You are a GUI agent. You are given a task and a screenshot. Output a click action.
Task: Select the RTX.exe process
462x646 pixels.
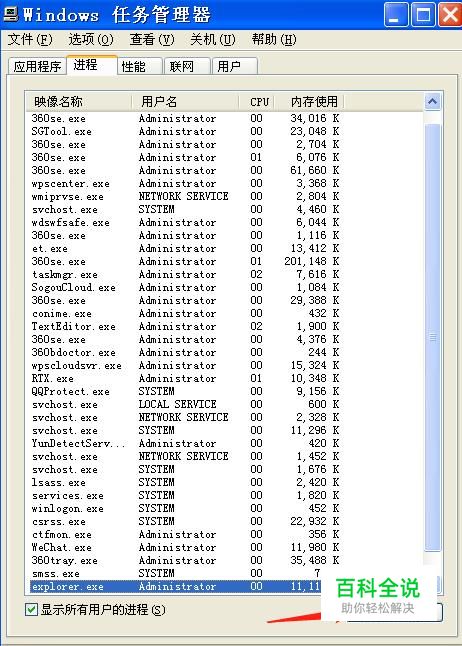point(185,379)
